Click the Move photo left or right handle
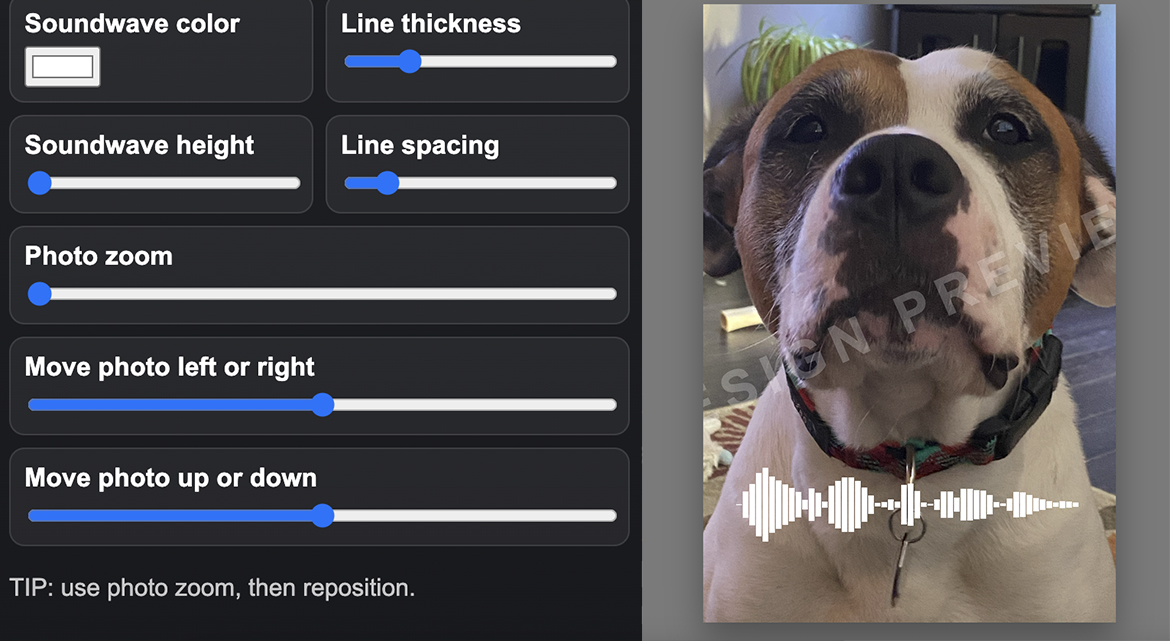 pos(322,404)
